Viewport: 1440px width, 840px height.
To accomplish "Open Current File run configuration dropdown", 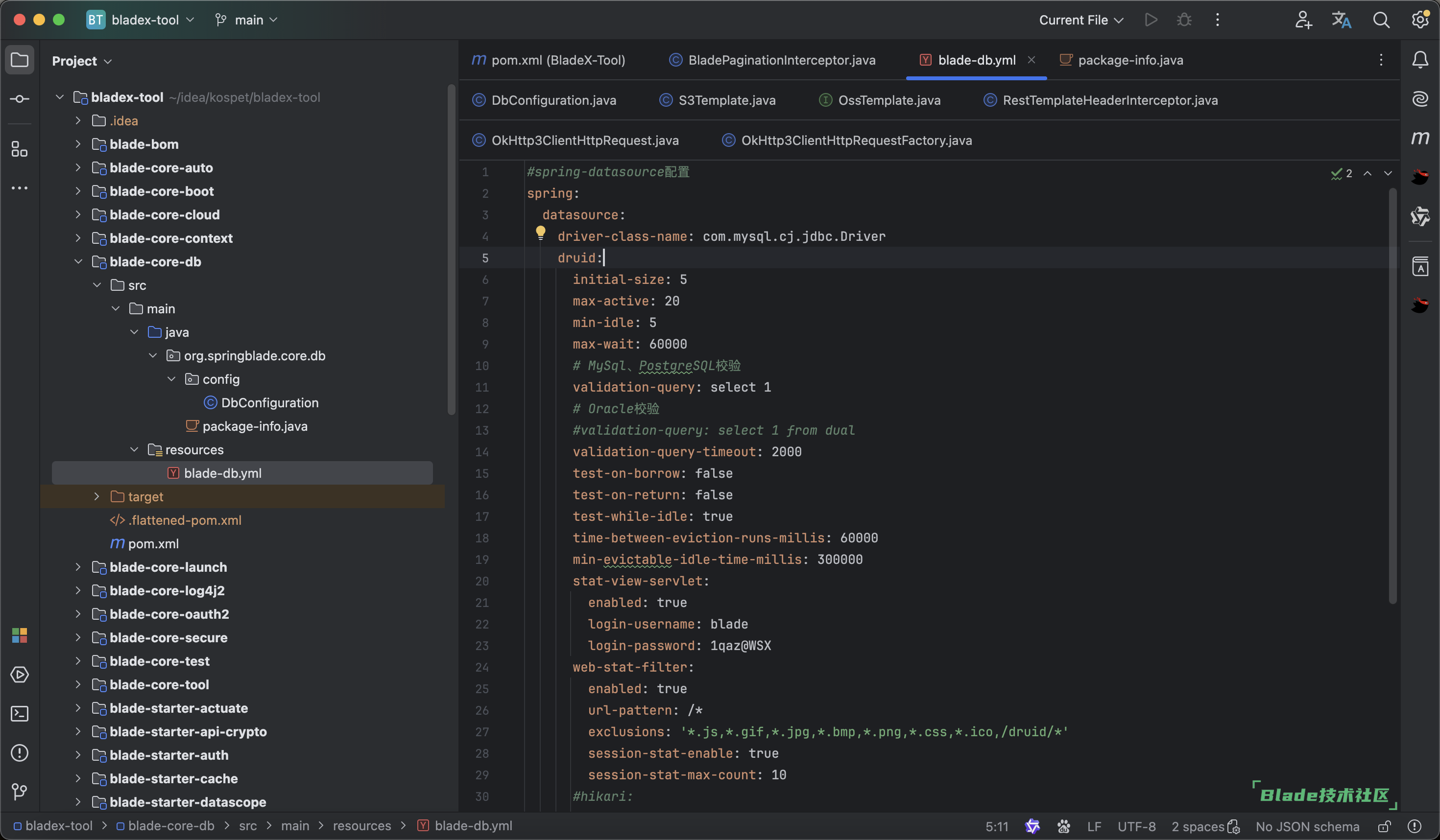I will pos(1081,20).
